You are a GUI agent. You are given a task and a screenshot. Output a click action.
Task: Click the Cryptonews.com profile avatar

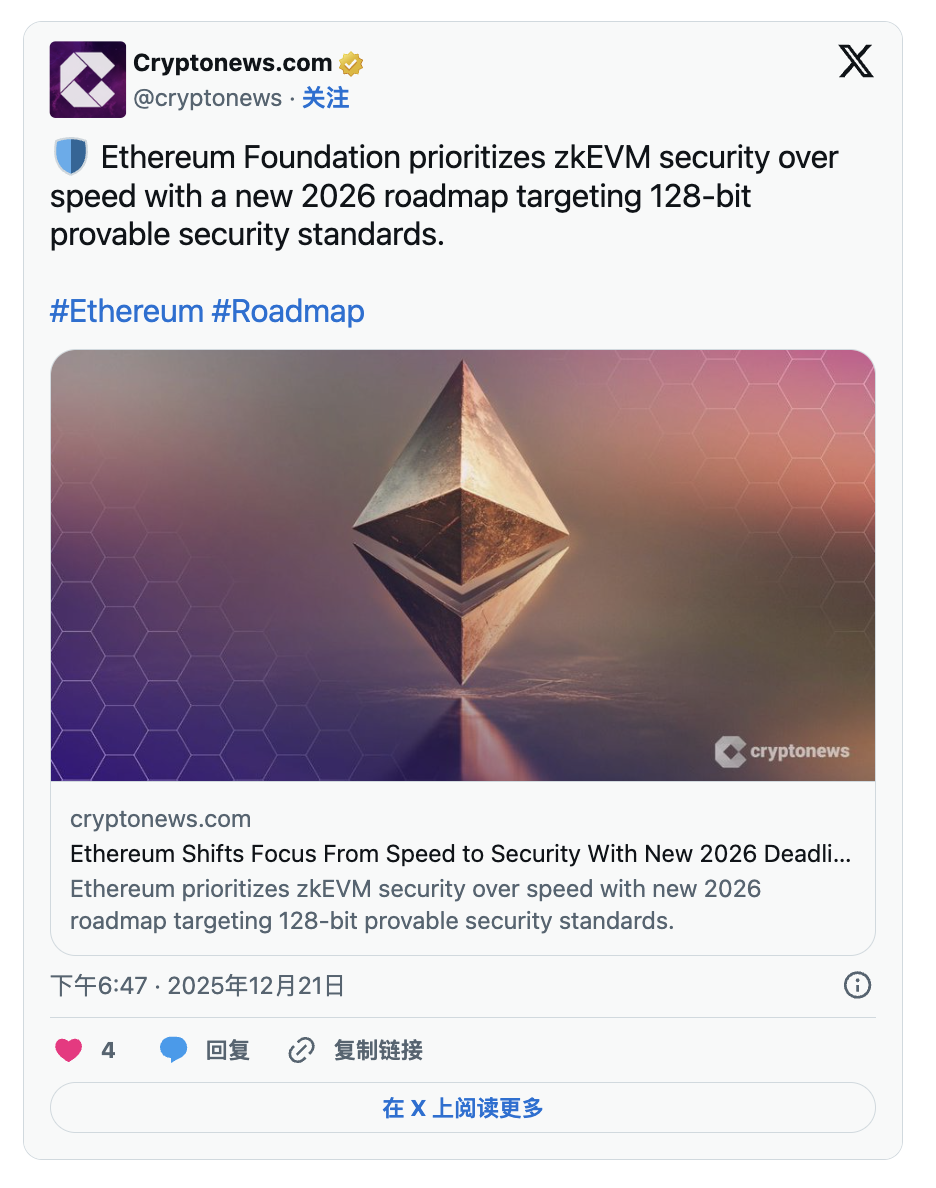click(88, 80)
